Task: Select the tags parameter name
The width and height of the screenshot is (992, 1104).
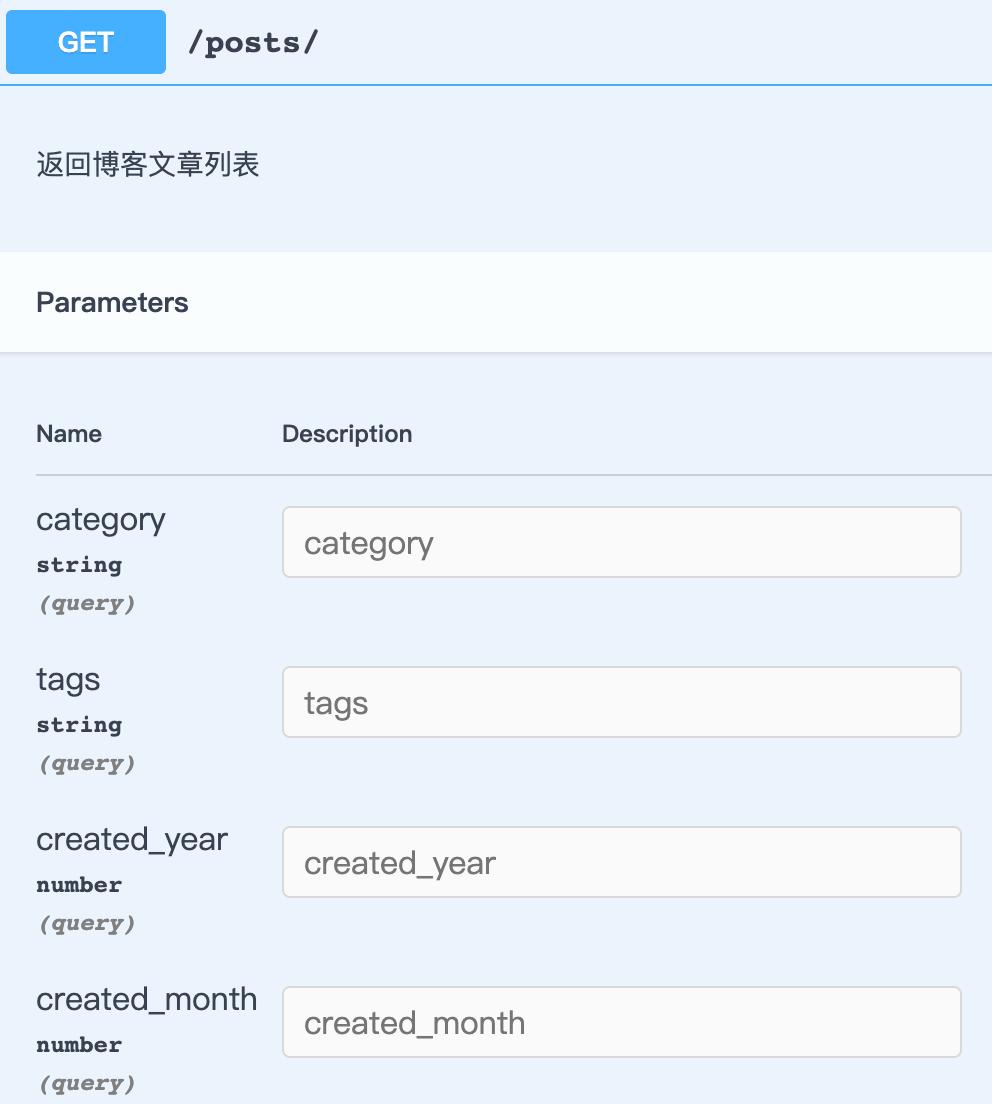Action: click(67, 679)
